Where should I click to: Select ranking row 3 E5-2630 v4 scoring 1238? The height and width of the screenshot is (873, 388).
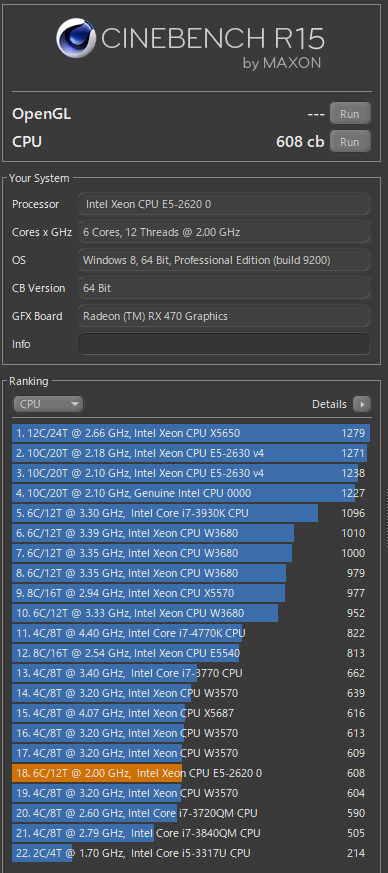pyautogui.click(x=191, y=473)
